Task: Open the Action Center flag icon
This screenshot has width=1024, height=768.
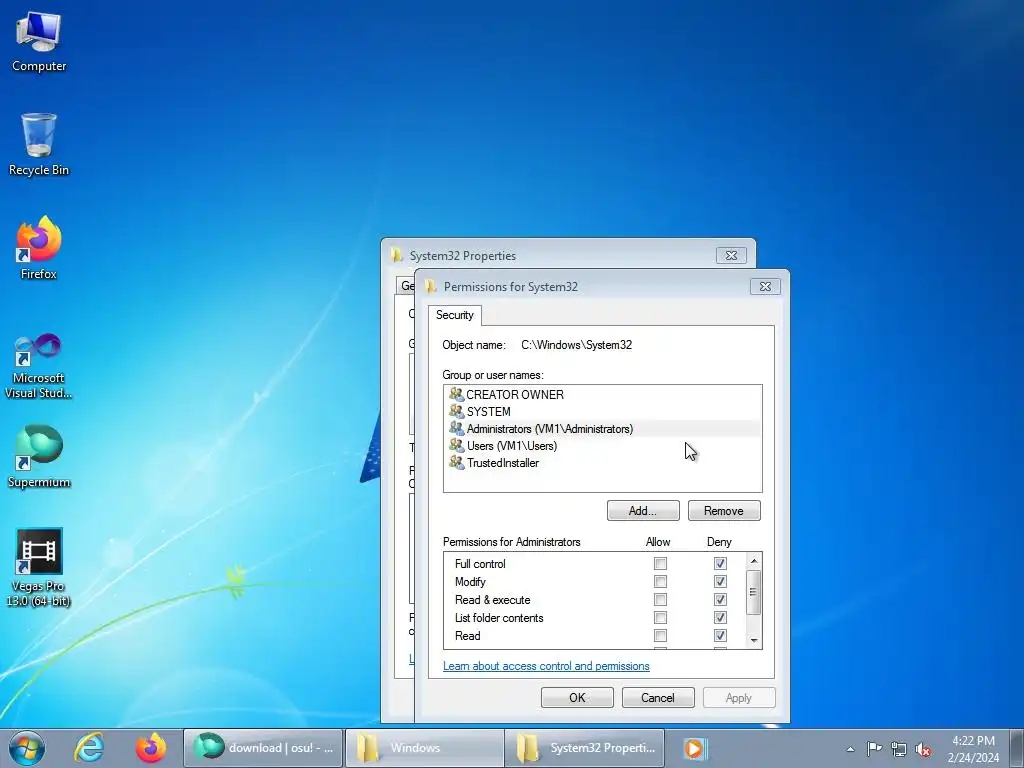Action: tap(874, 749)
